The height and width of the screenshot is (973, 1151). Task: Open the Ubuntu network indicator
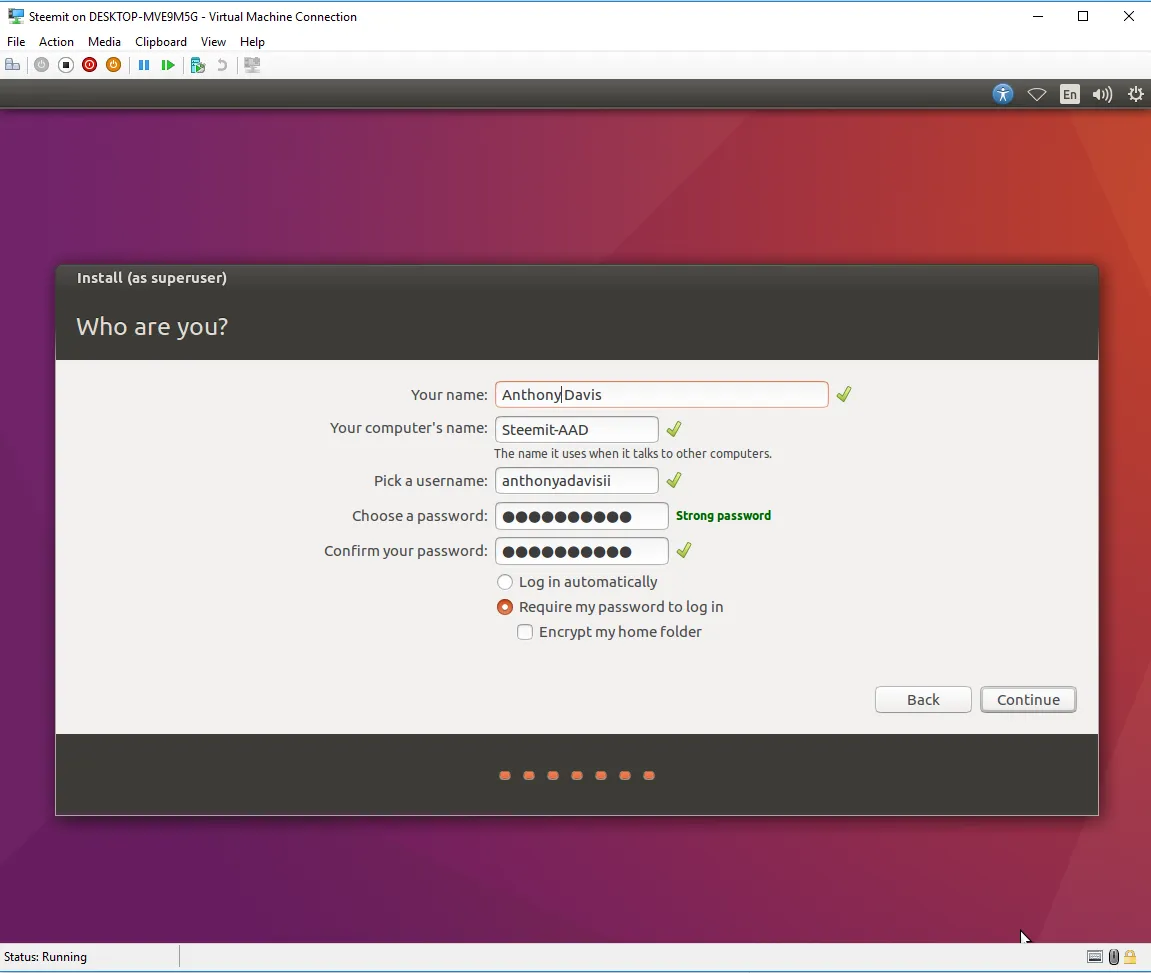pyautogui.click(x=1036, y=94)
